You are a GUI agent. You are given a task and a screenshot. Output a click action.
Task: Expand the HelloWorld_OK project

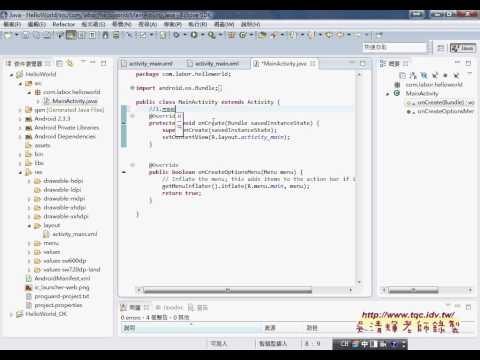coord(12,314)
